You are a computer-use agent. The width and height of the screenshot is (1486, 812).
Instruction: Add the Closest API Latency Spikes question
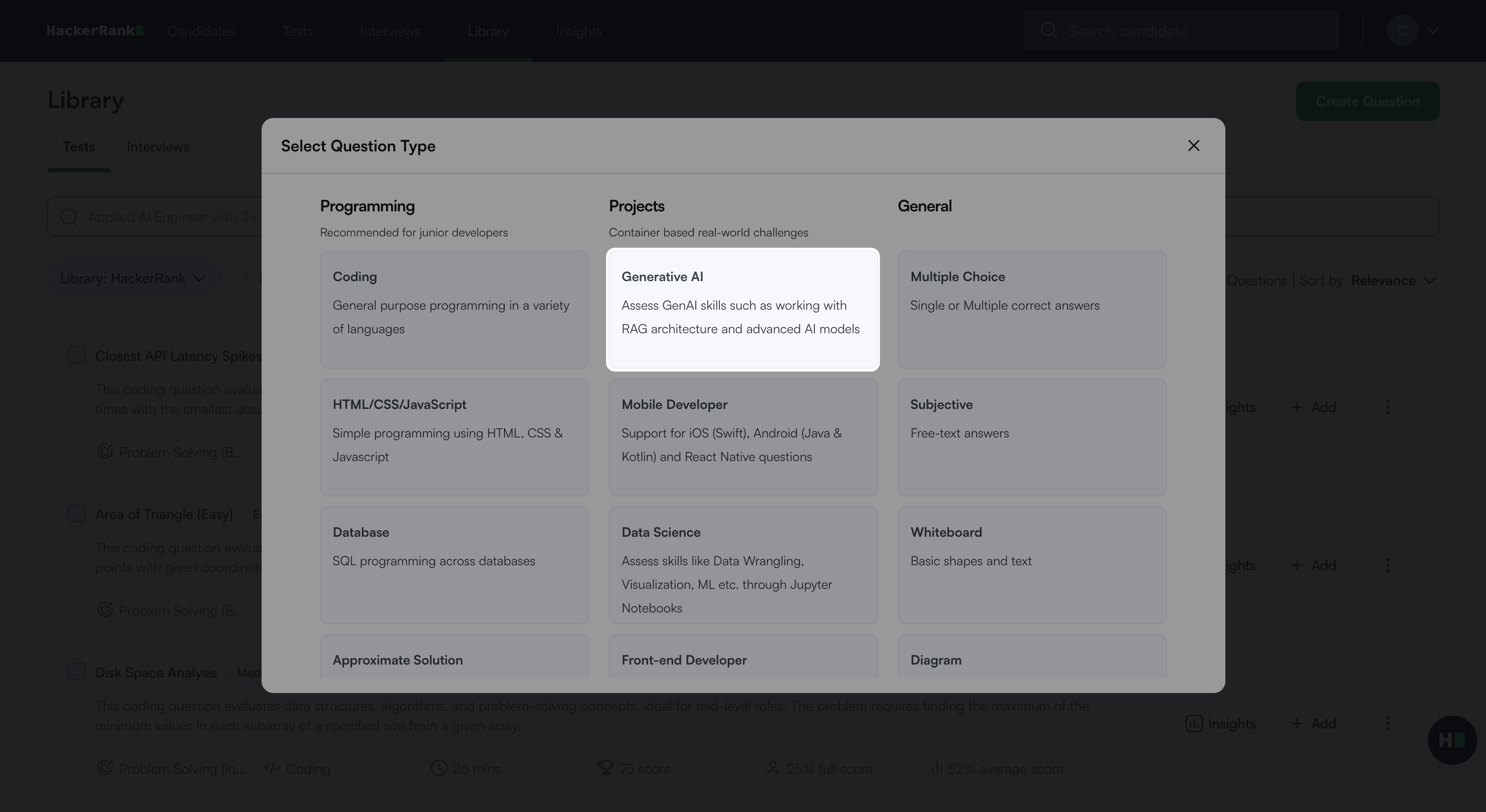pos(1313,407)
